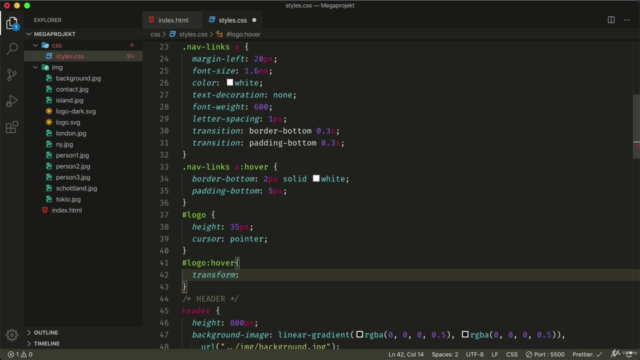Open island.jpg in the file tree
640x360 pixels.
69,100
